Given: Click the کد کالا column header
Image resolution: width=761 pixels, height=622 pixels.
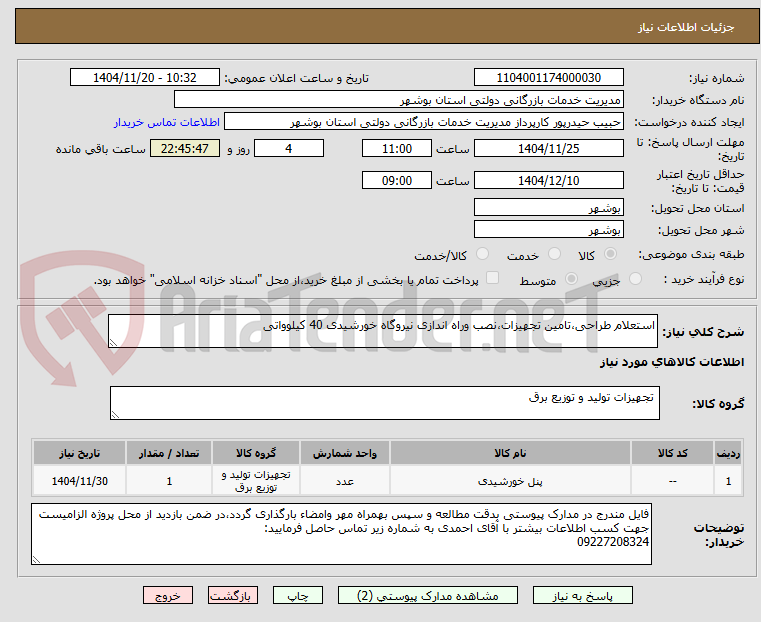Looking at the screenshot, I should coord(672,453).
